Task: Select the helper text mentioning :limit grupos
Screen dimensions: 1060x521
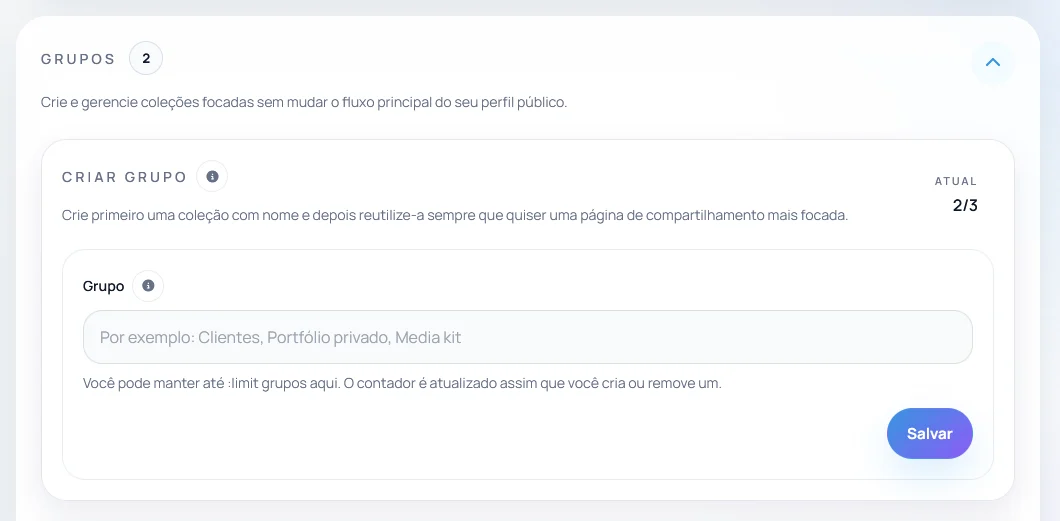Action: [402, 384]
